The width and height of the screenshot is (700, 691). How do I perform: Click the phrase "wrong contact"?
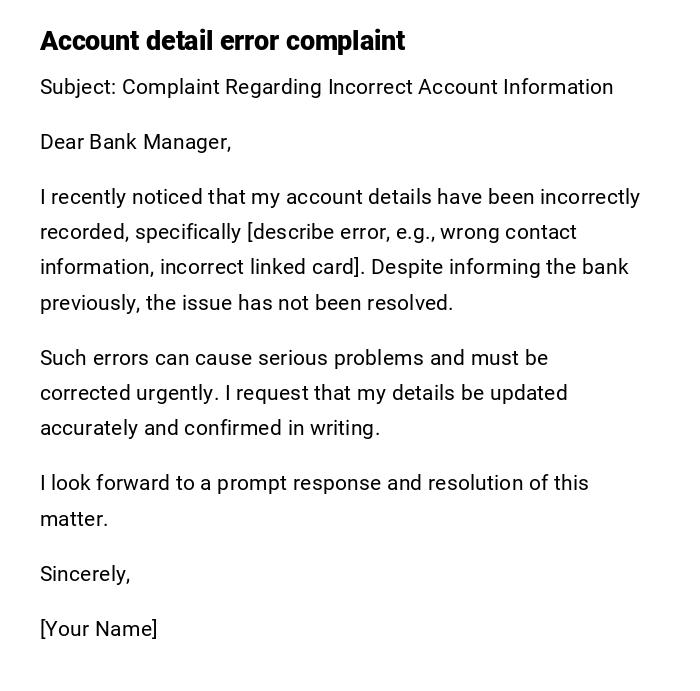pos(508,232)
